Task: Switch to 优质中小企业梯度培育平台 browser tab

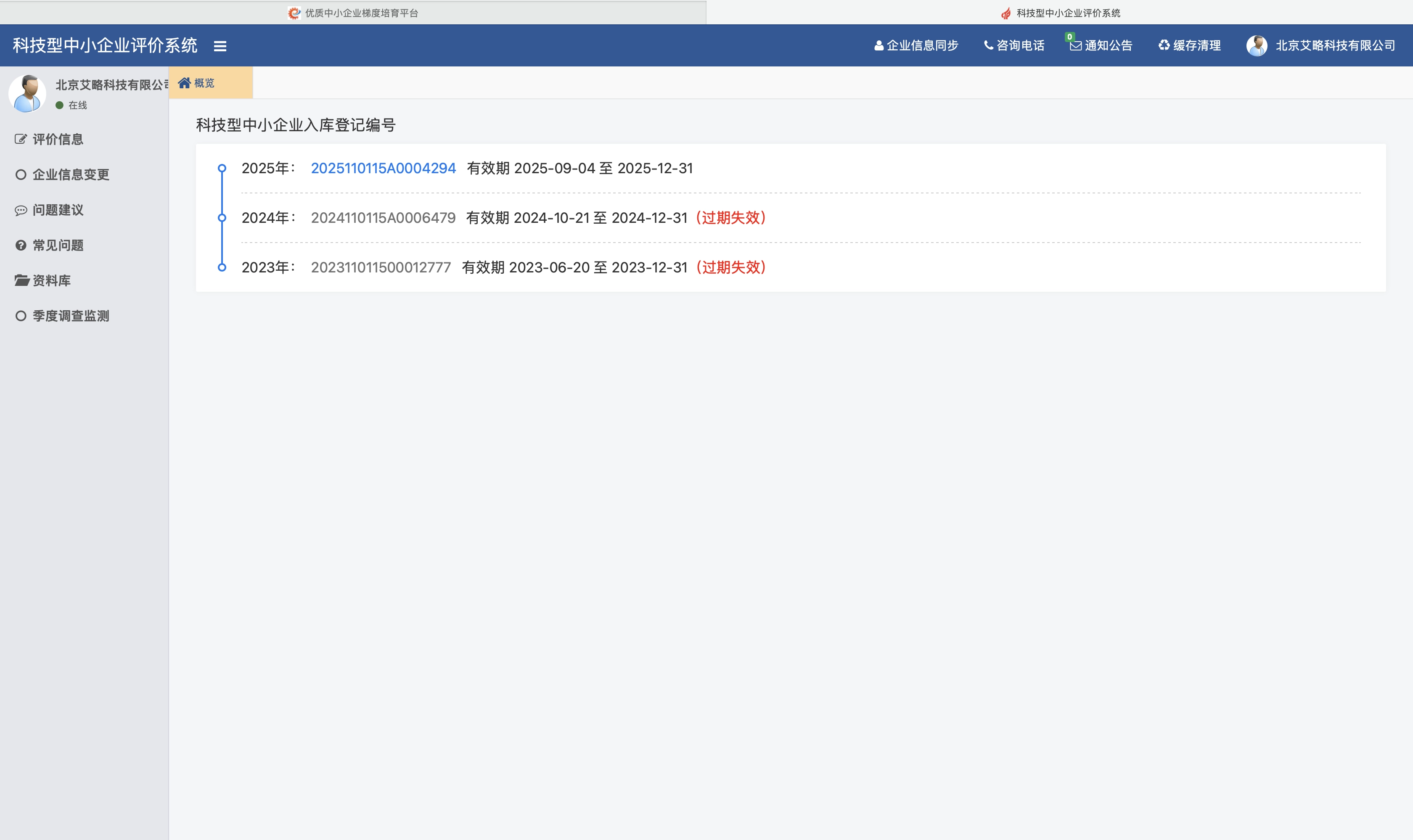Action: (353, 13)
